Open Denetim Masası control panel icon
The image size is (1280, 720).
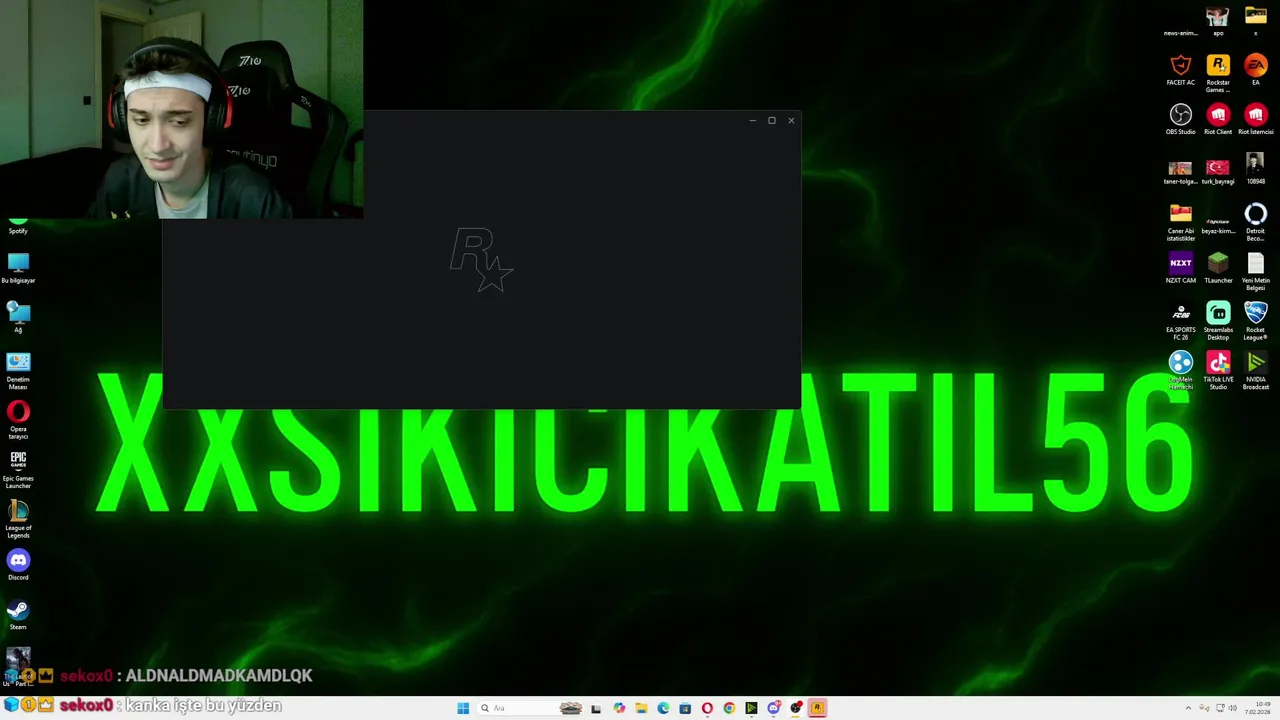[18, 370]
